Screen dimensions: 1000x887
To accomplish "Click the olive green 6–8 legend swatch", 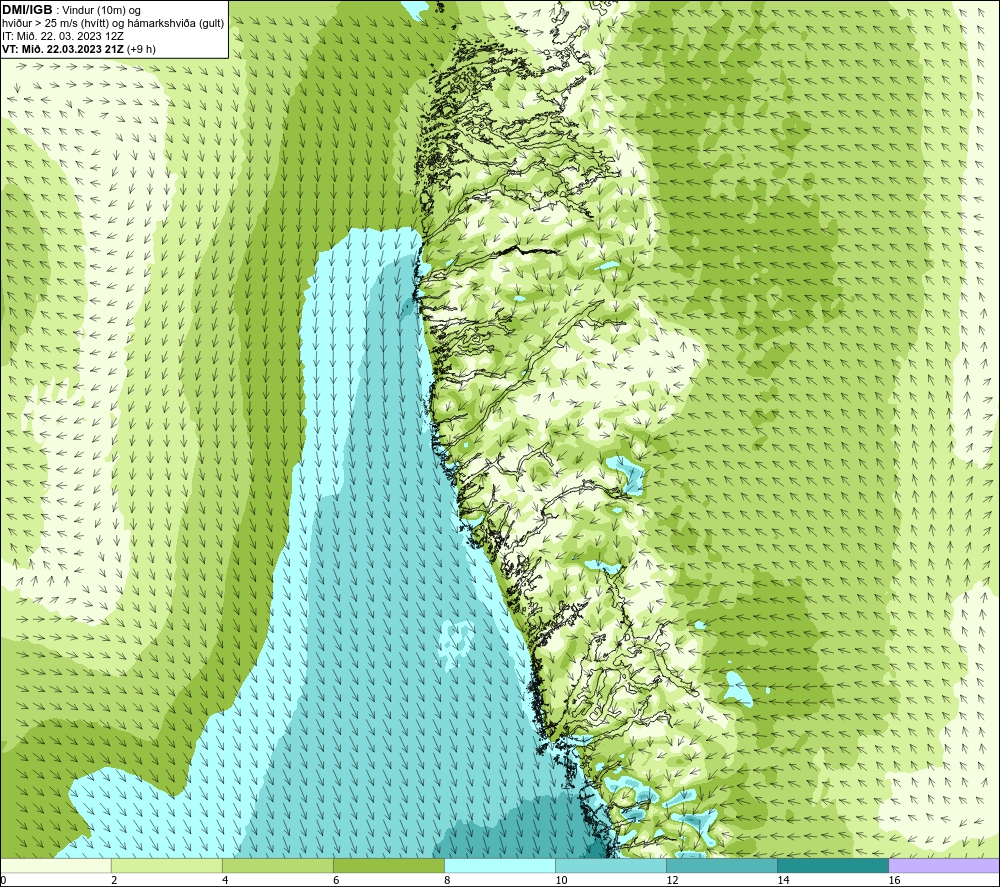I will tap(388, 866).
